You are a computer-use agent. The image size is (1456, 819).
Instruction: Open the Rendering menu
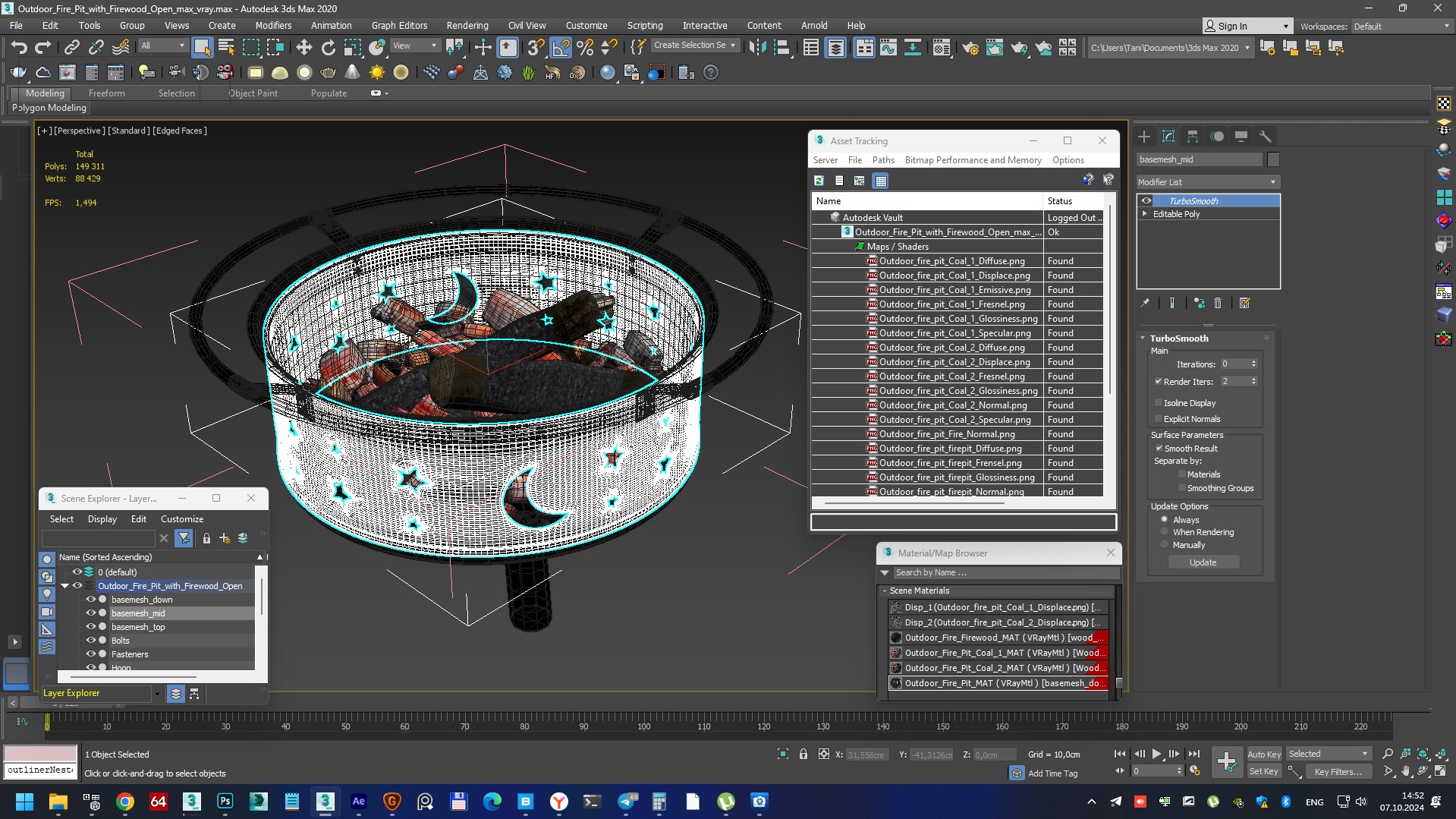(x=467, y=25)
